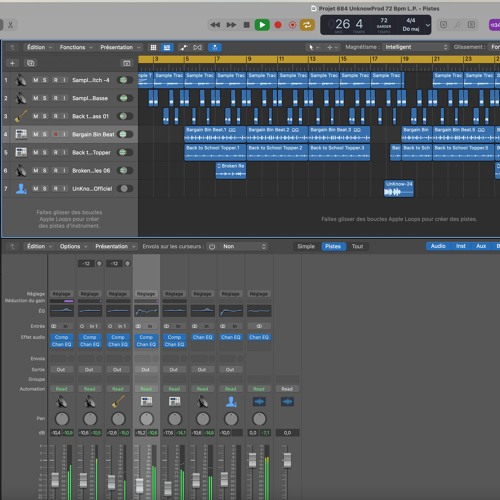Screen dimensions: 500x500
Task: Open the Fonctions menu
Action: [x=76, y=47]
